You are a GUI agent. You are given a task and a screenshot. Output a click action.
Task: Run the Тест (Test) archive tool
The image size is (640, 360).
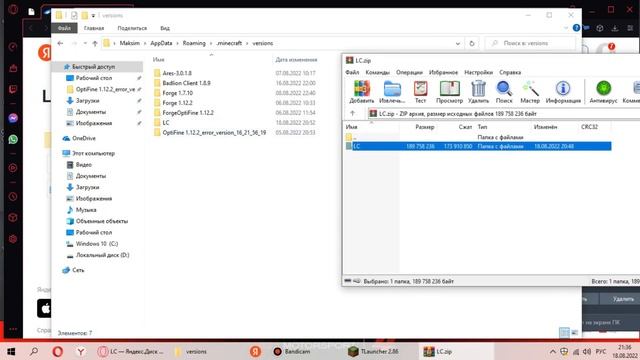(420, 91)
